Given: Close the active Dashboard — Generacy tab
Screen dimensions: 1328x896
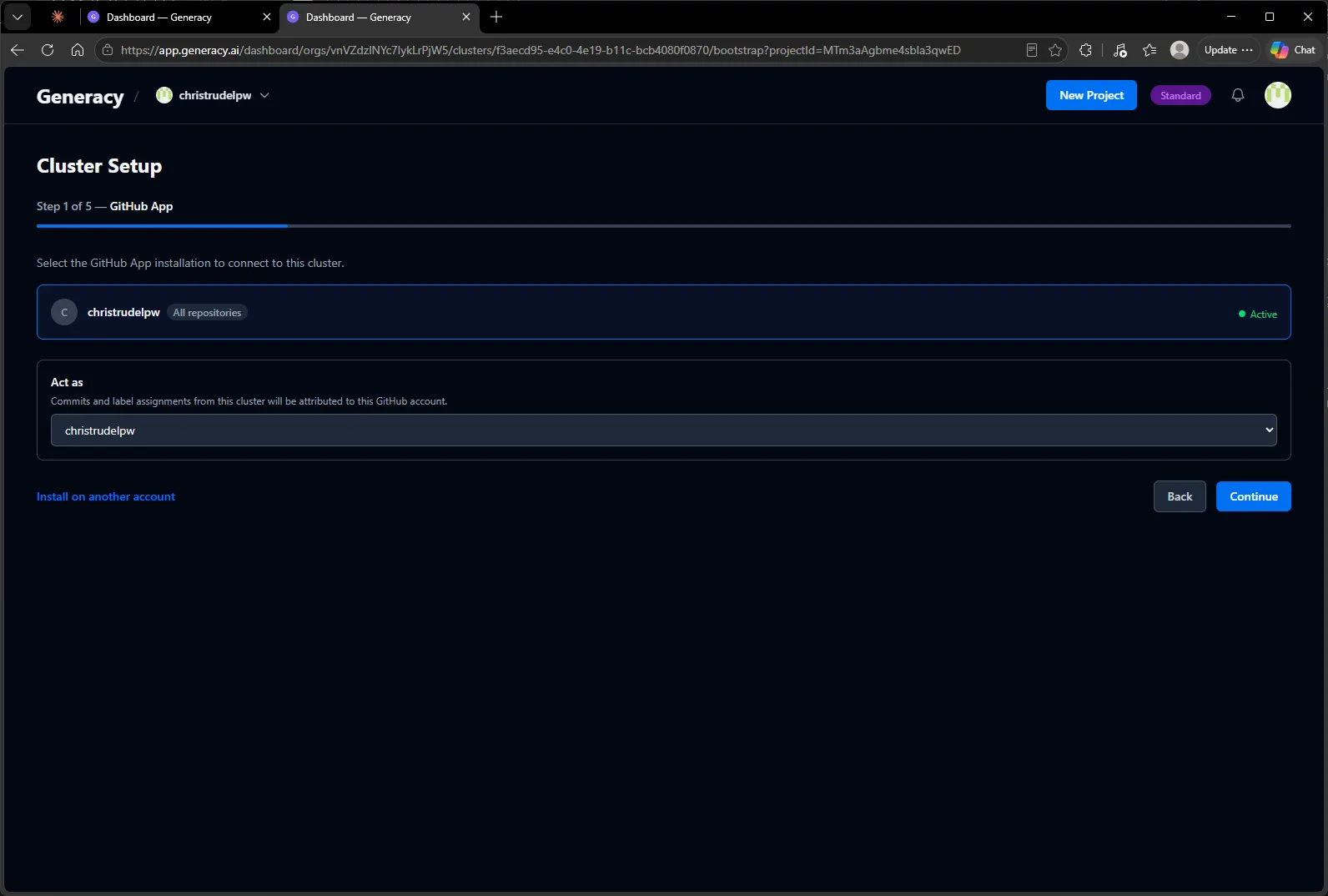Looking at the screenshot, I should (466, 17).
